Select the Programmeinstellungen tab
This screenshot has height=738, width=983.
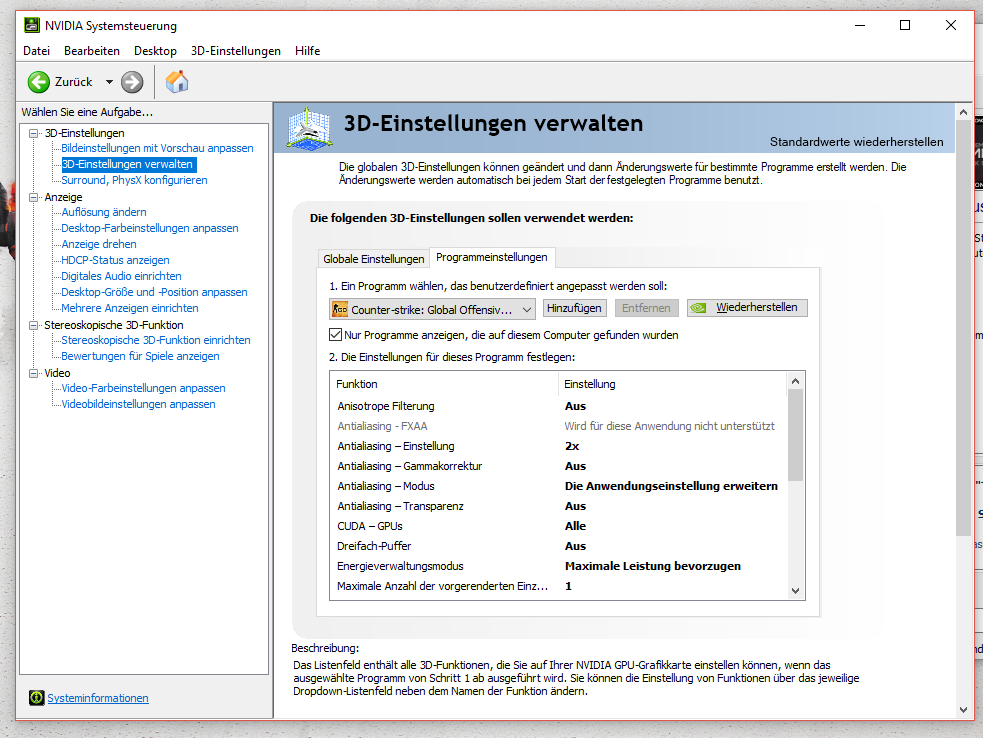492,257
